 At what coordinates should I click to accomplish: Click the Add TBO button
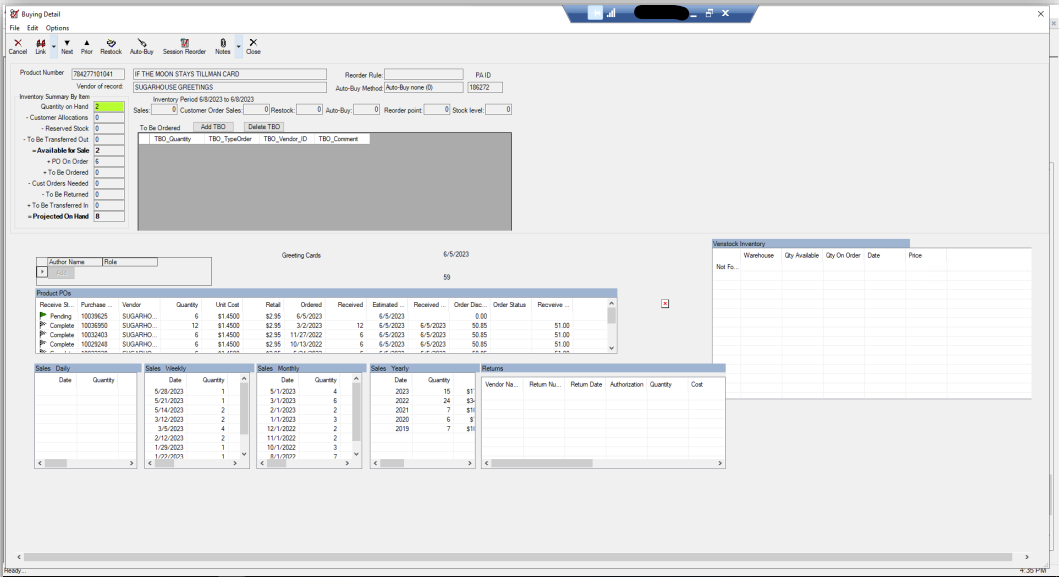(213, 127)
